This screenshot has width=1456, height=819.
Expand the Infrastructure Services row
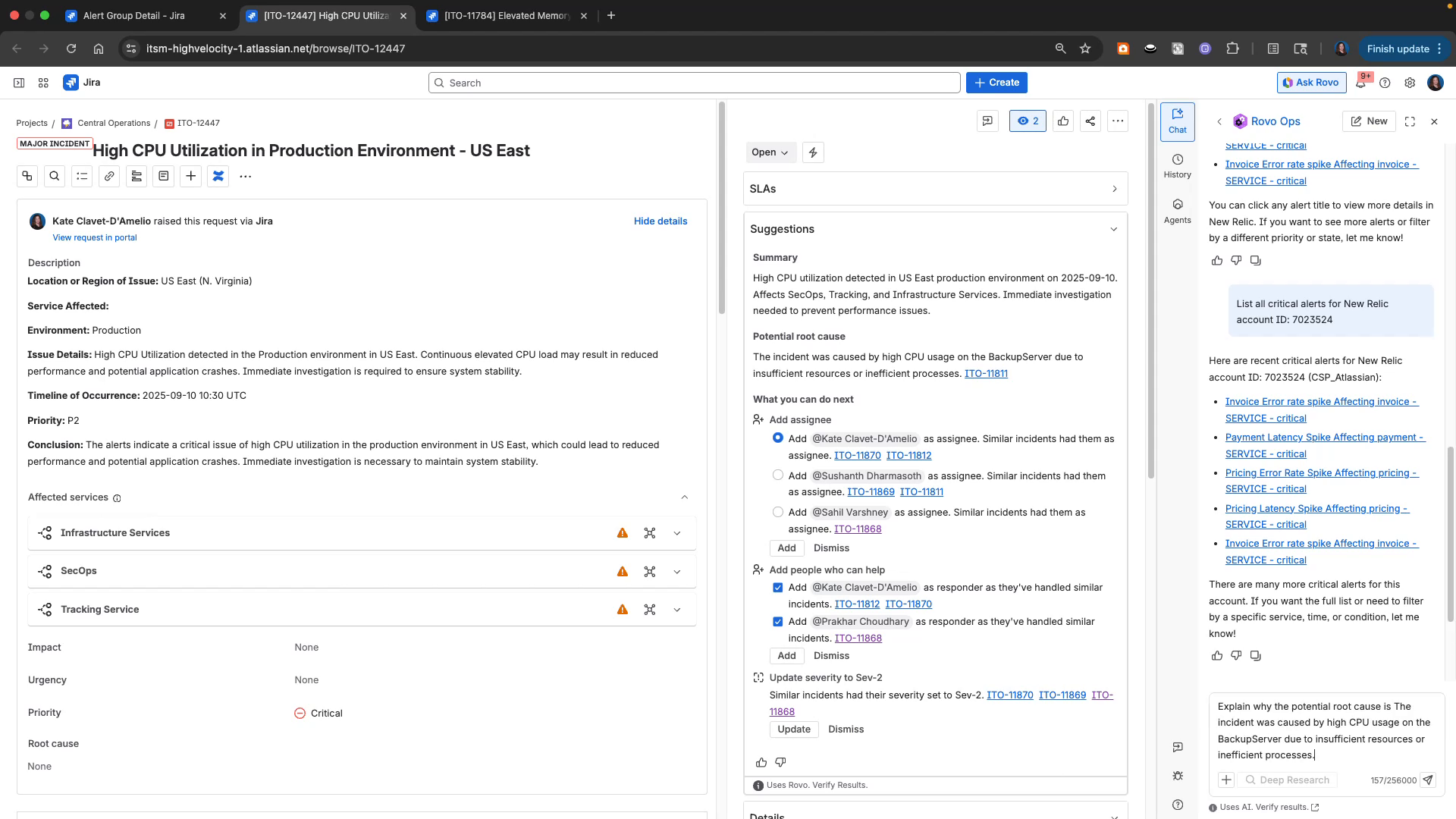[677, 533]
